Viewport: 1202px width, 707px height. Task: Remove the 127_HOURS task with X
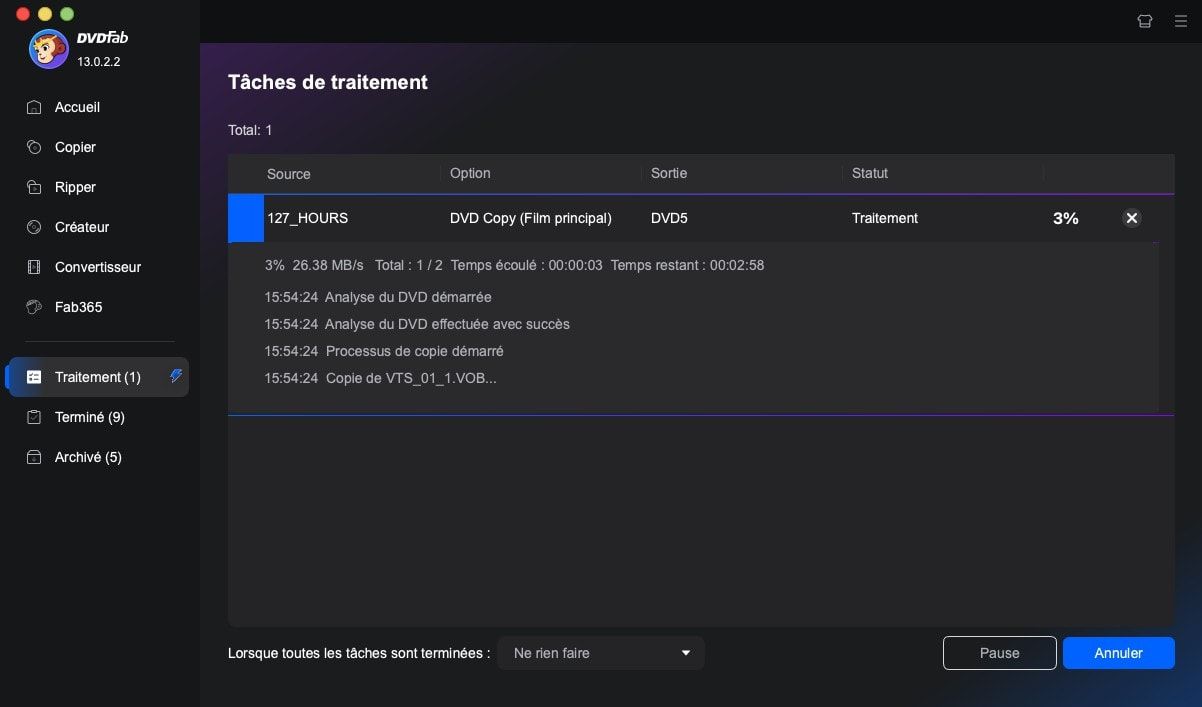1131,218
